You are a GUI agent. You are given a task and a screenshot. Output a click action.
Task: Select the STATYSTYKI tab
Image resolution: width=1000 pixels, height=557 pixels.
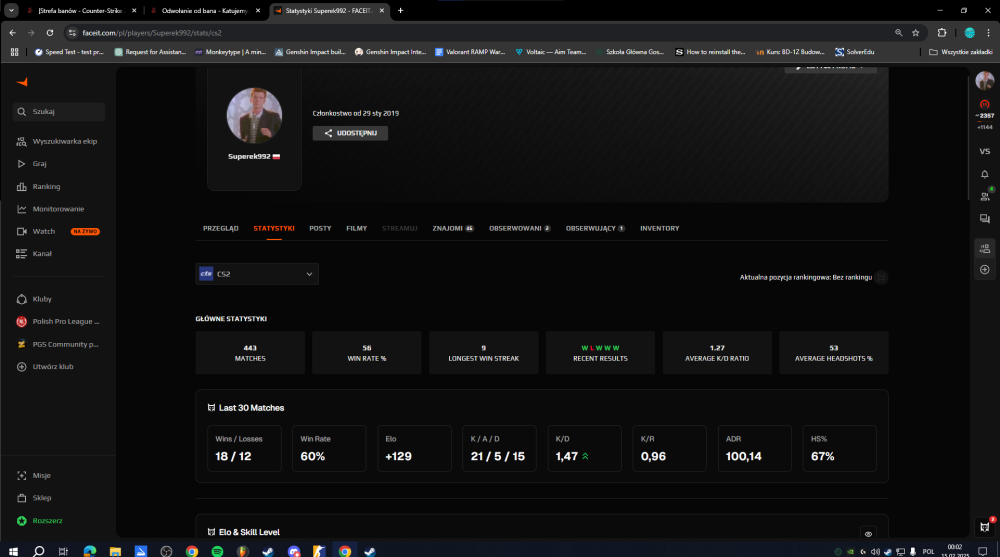point(274,228)
